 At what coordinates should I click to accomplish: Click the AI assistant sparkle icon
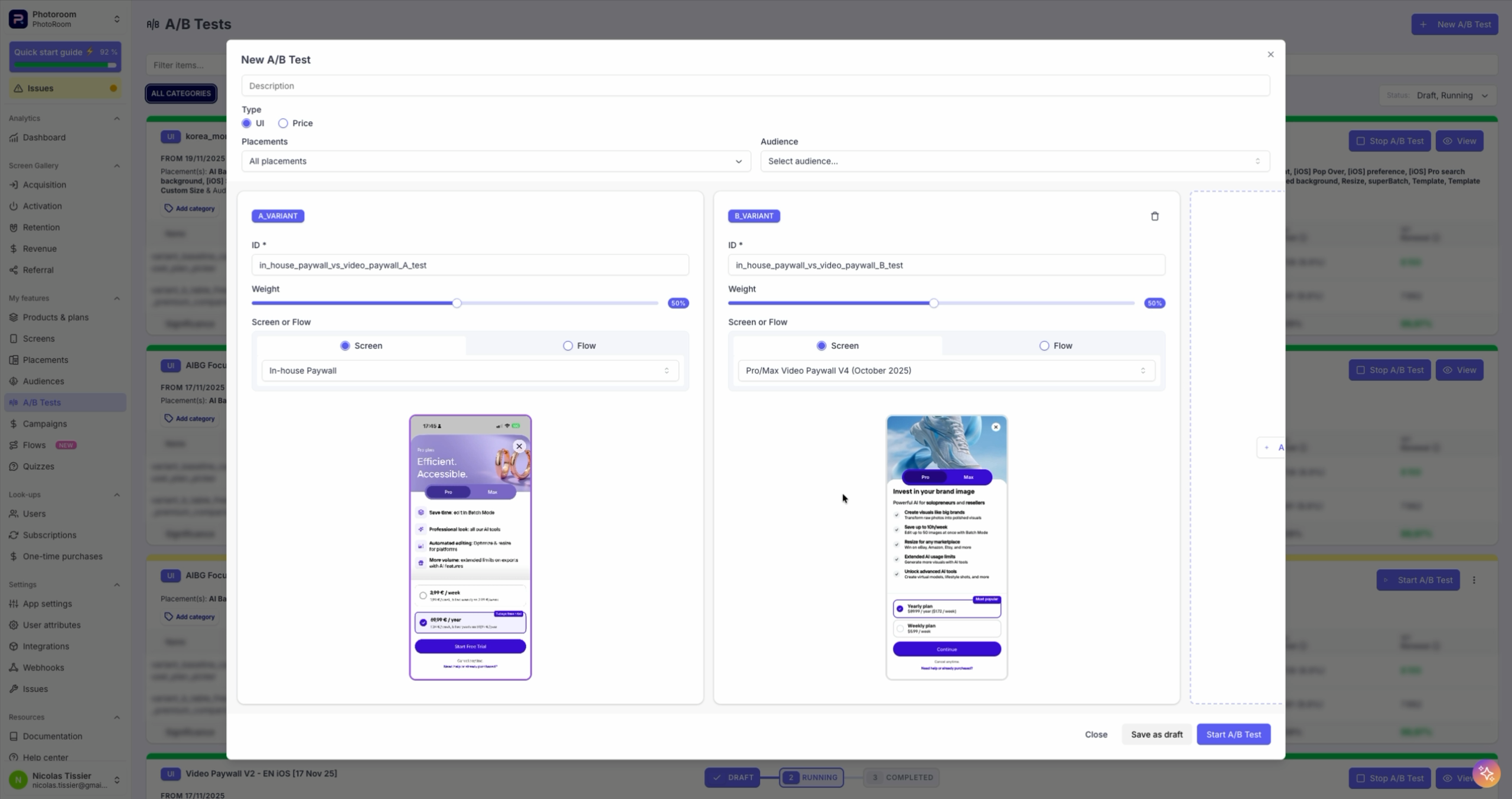click(1486, 774)
